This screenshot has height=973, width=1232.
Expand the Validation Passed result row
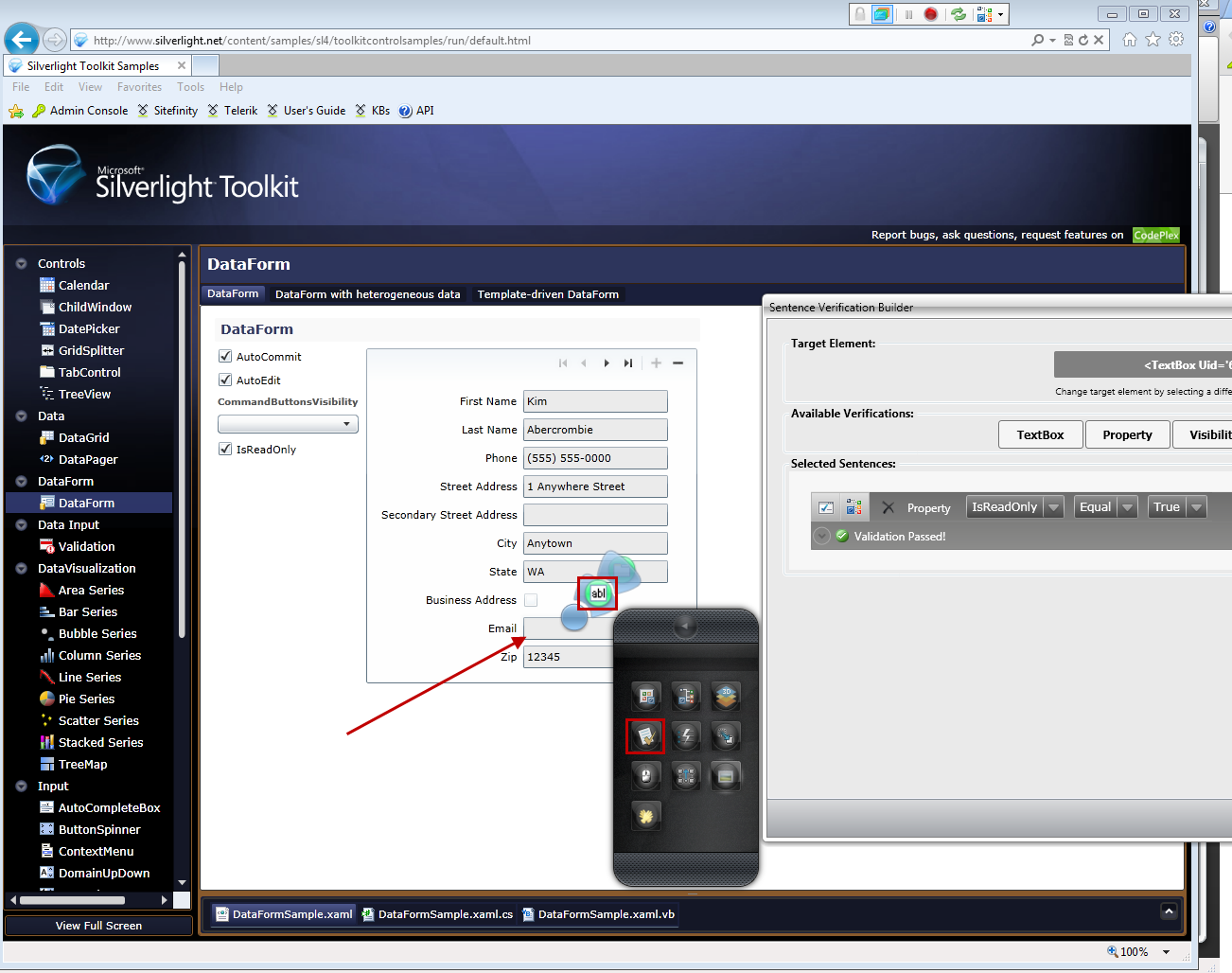(x=822, y=536)
